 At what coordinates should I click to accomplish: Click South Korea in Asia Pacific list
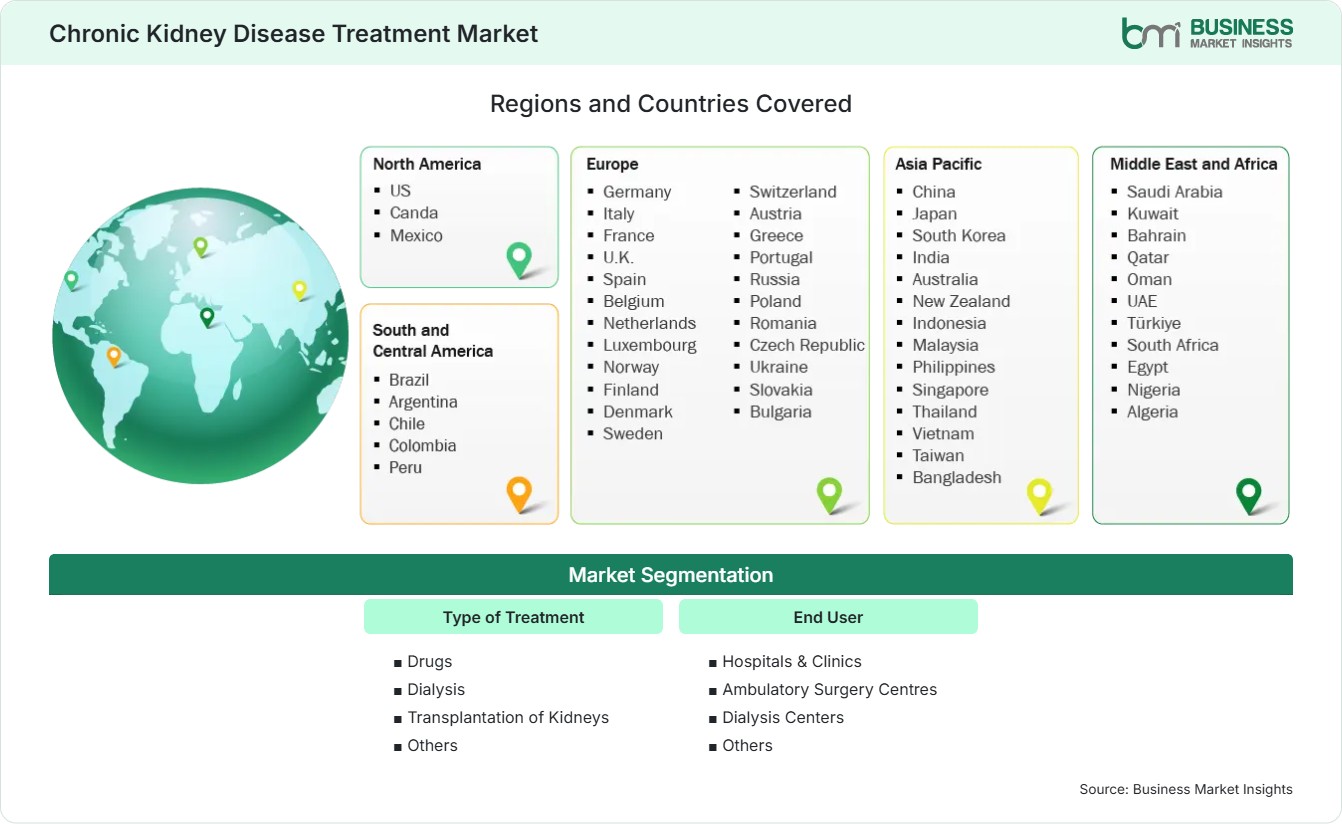point(959,236)
